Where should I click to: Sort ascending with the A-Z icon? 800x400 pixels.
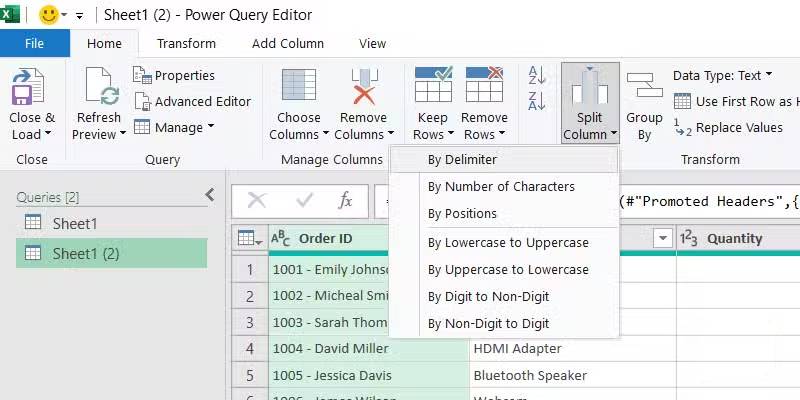(x=537, y=76)
